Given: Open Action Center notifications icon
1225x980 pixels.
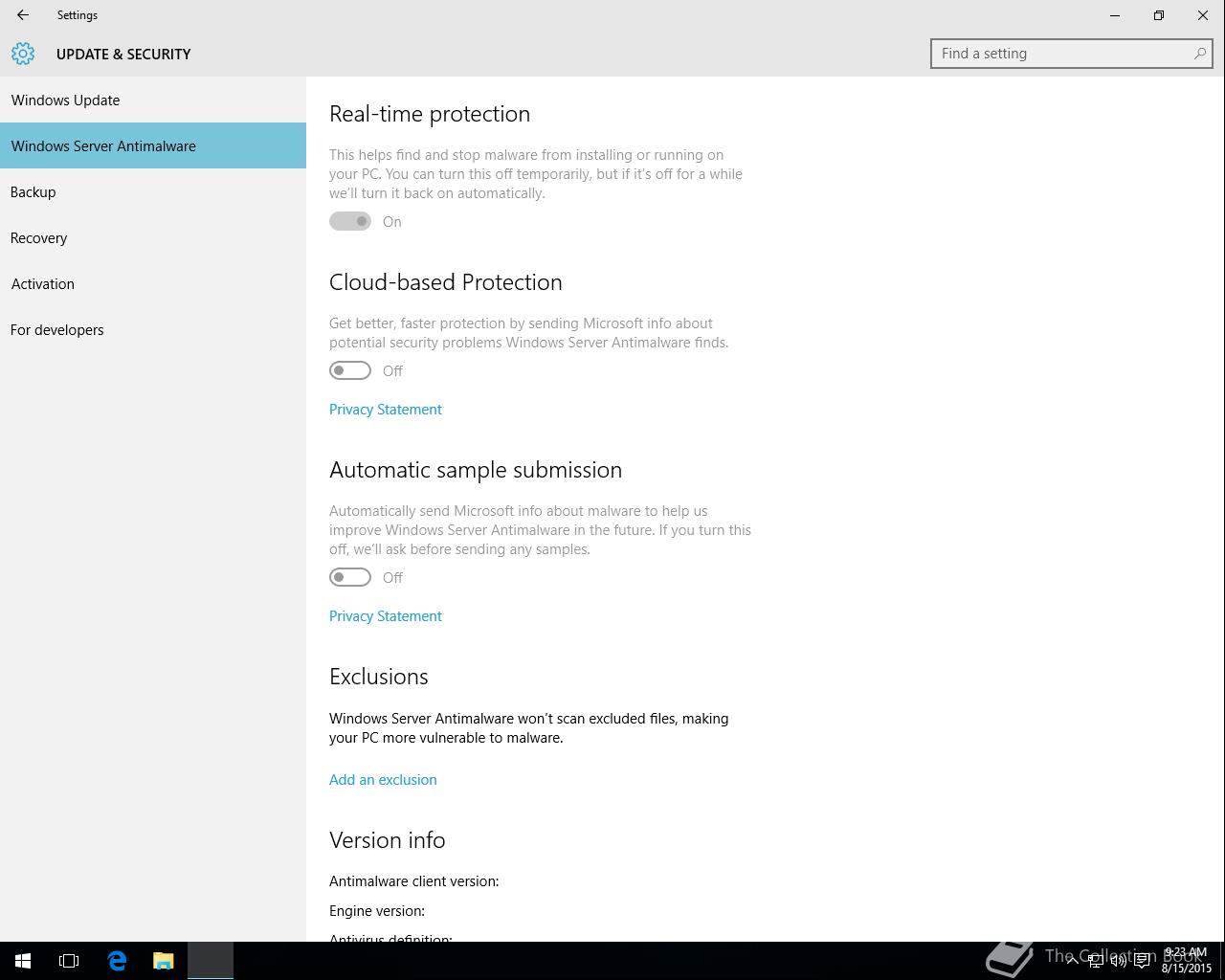Looking at the screenshot, I should coord(1142,961).
